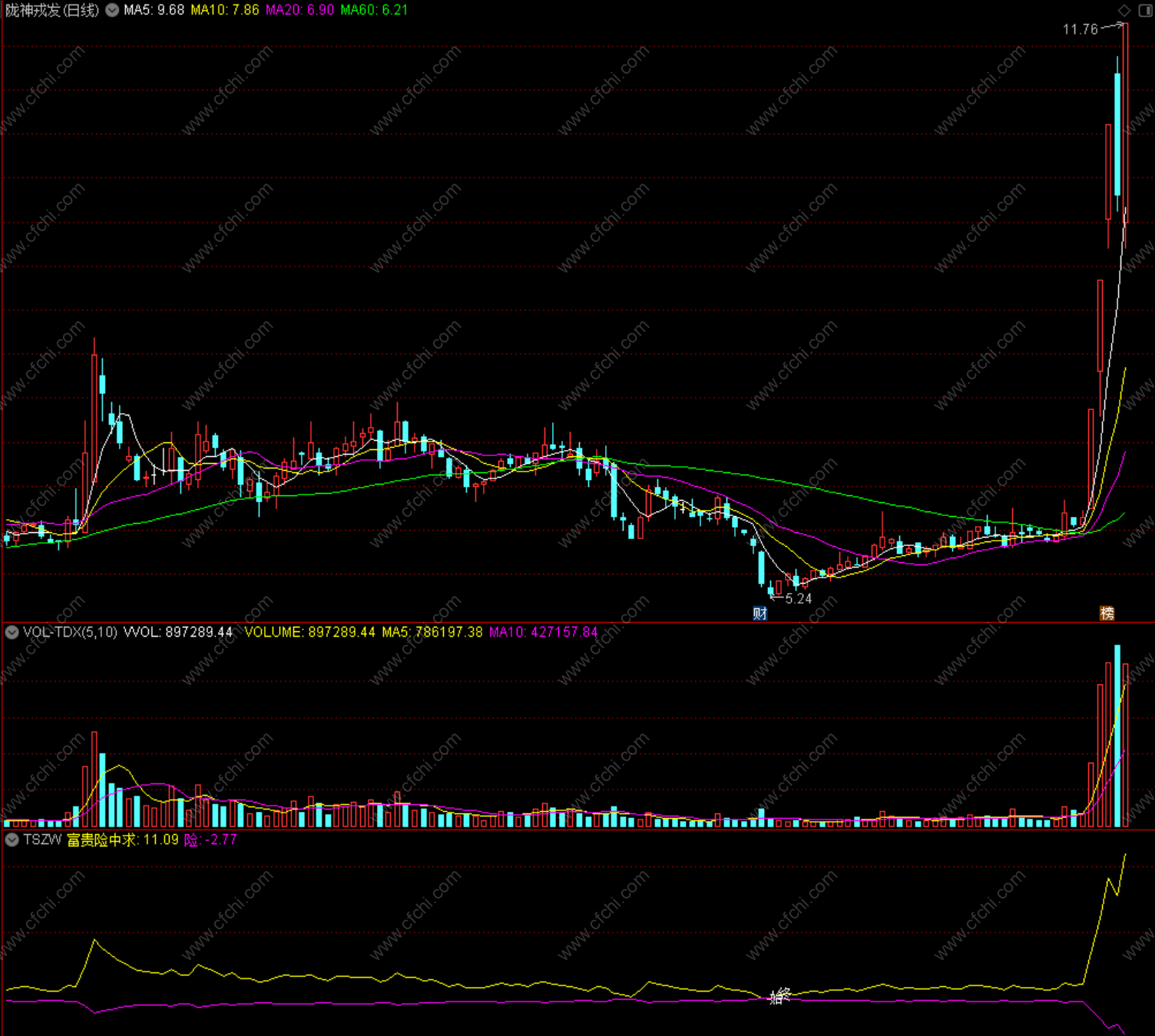Screen dimensions: 1155x1036
Task: Click the 5.24 low price label
Action: tap(799, 598)
